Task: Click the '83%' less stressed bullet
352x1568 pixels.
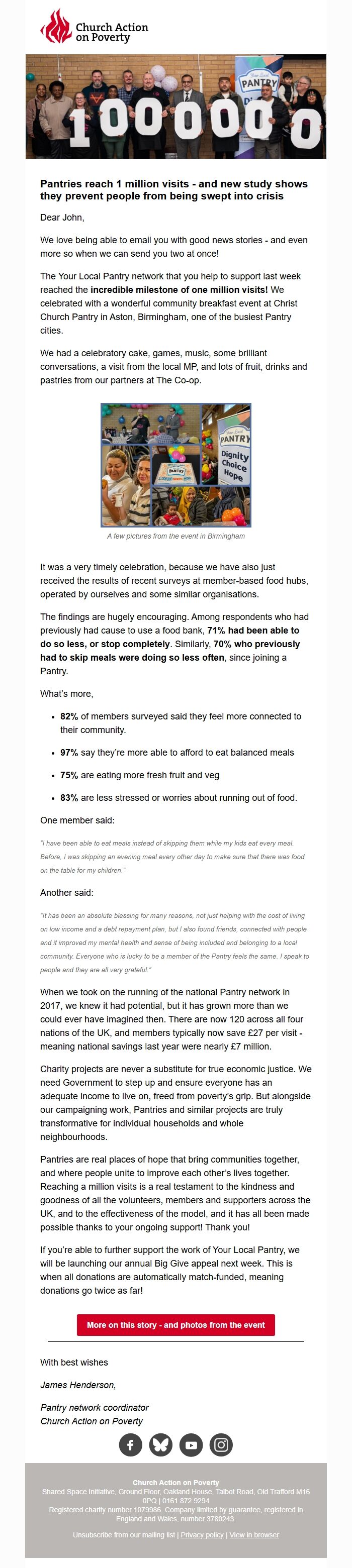Action: pos(179,797)
